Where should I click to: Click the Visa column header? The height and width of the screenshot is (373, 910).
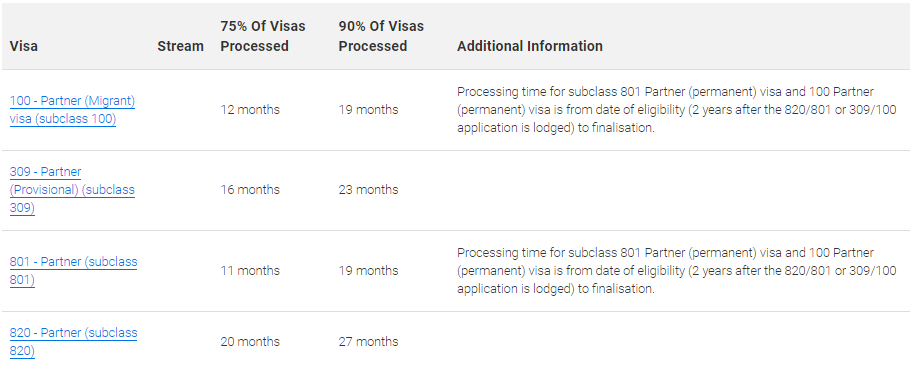point(24,46)
